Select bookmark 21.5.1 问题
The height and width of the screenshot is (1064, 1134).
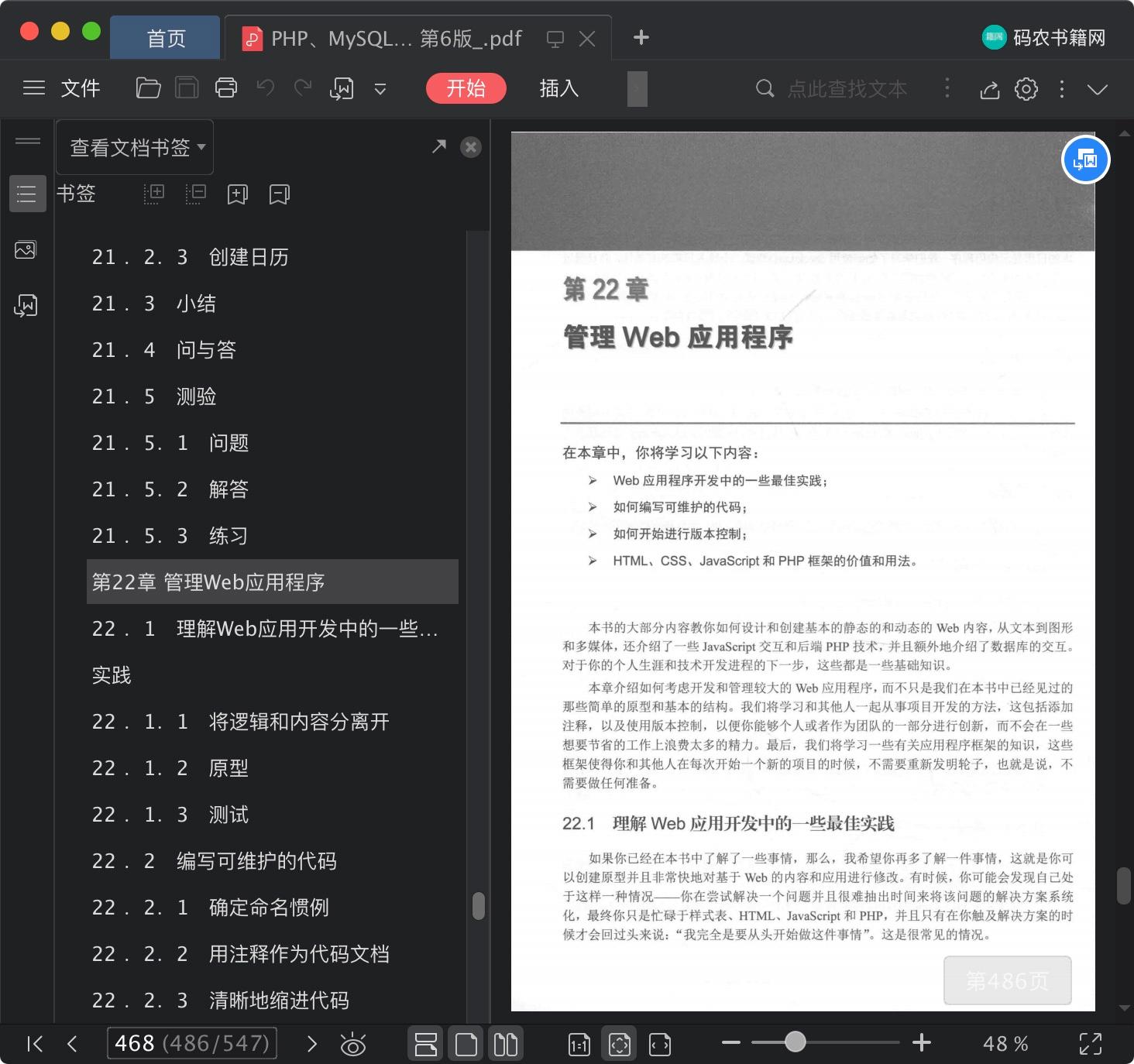pyautogui.click(x=273, y=443)
